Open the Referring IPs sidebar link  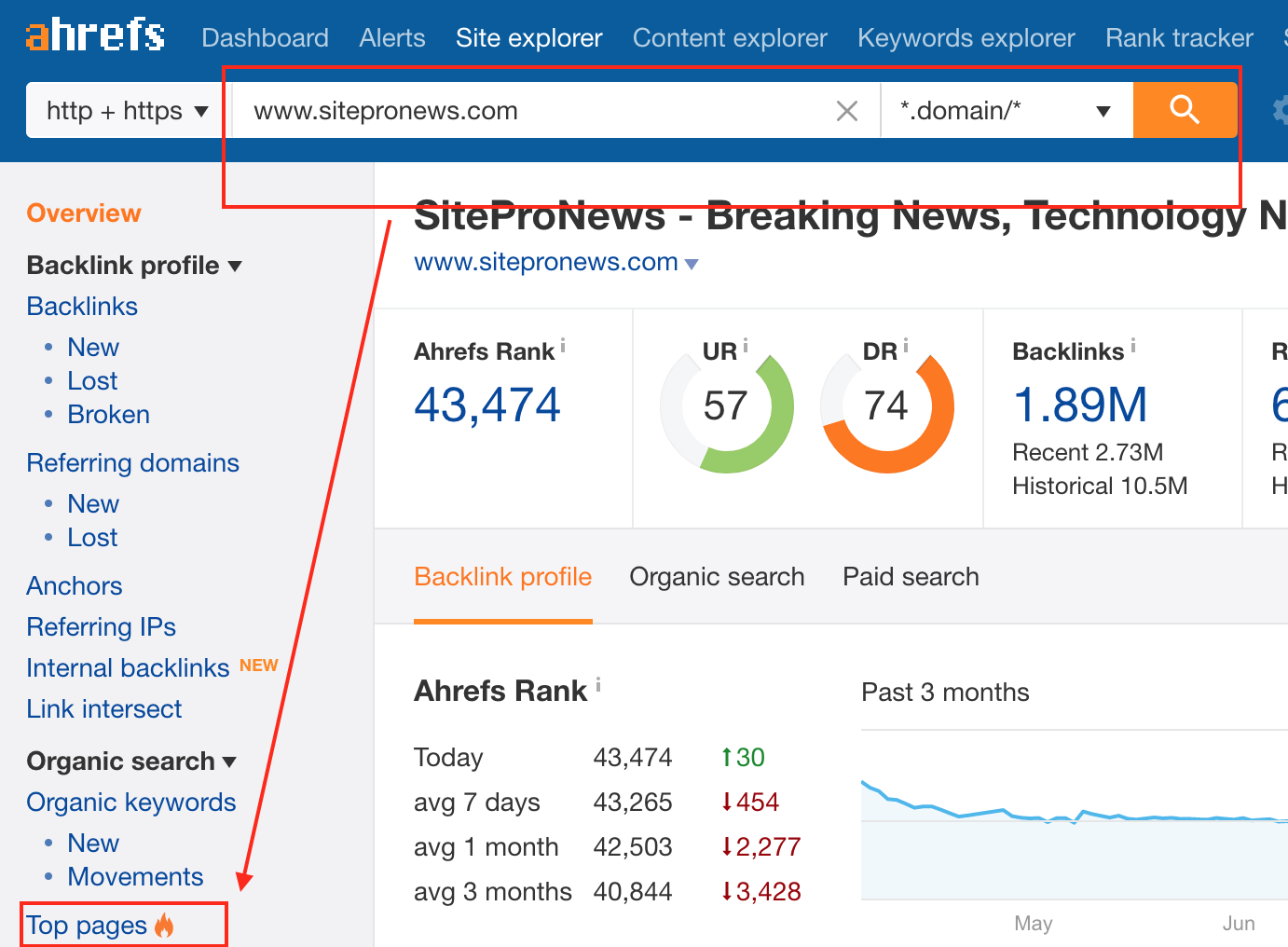(102, 627)
